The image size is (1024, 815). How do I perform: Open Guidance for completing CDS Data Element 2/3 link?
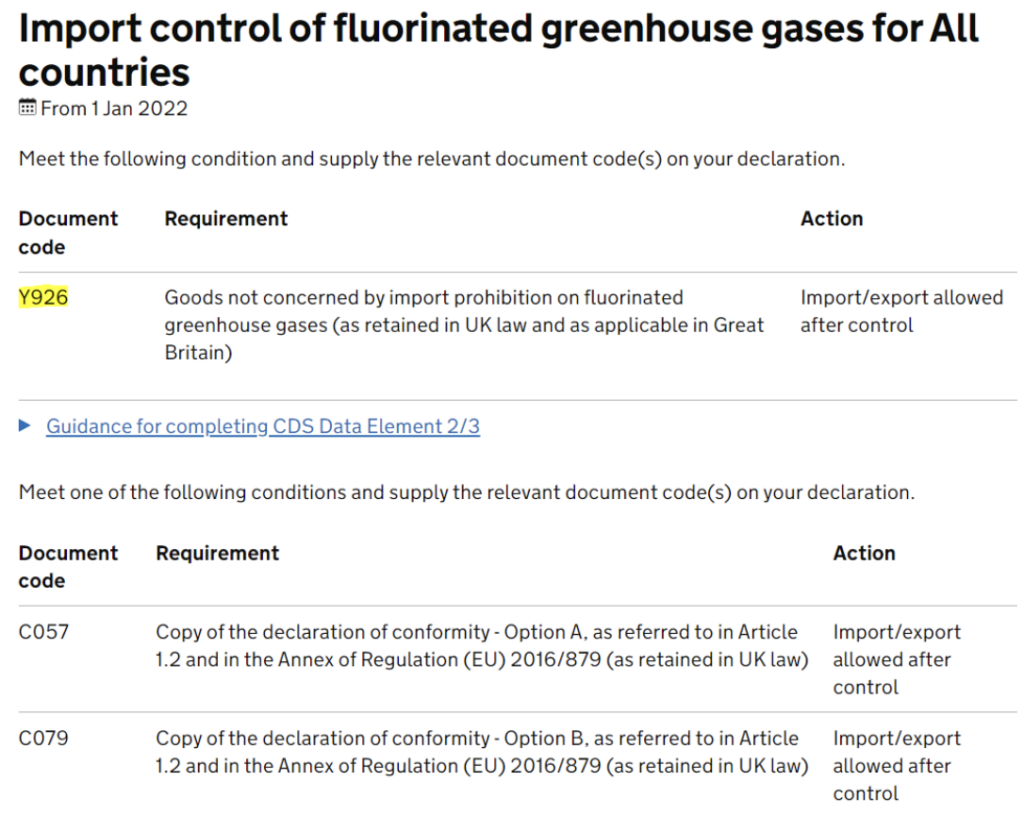(263, 426)
